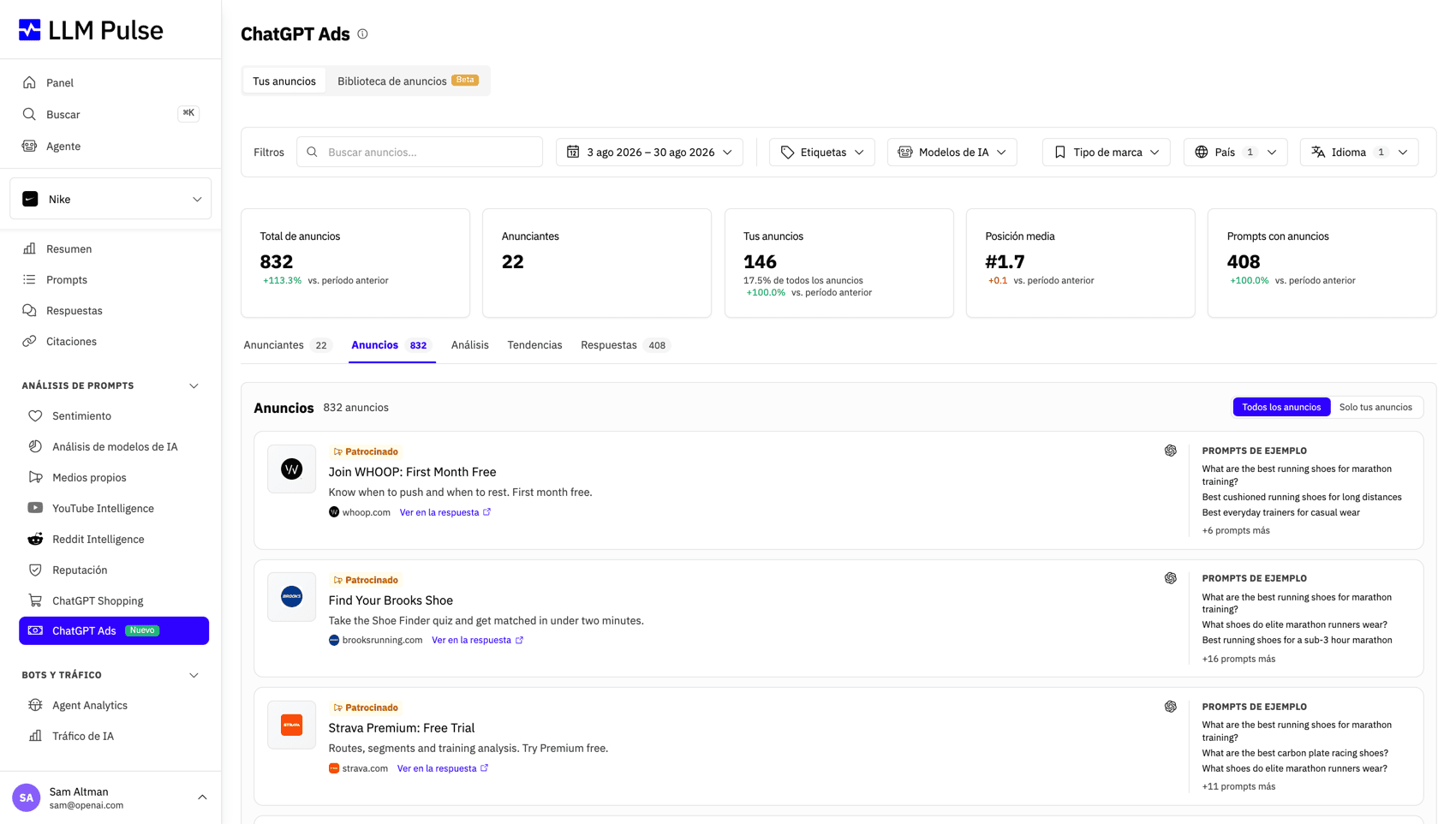Click external link icon on Brooks ad
Image resolution: width=1456 pixels, height=824 pixels.
(x=519, y=640)
